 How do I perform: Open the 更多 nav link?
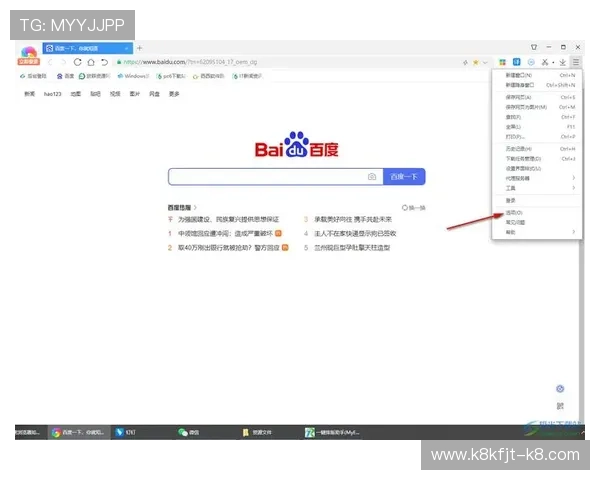point(174,94)
